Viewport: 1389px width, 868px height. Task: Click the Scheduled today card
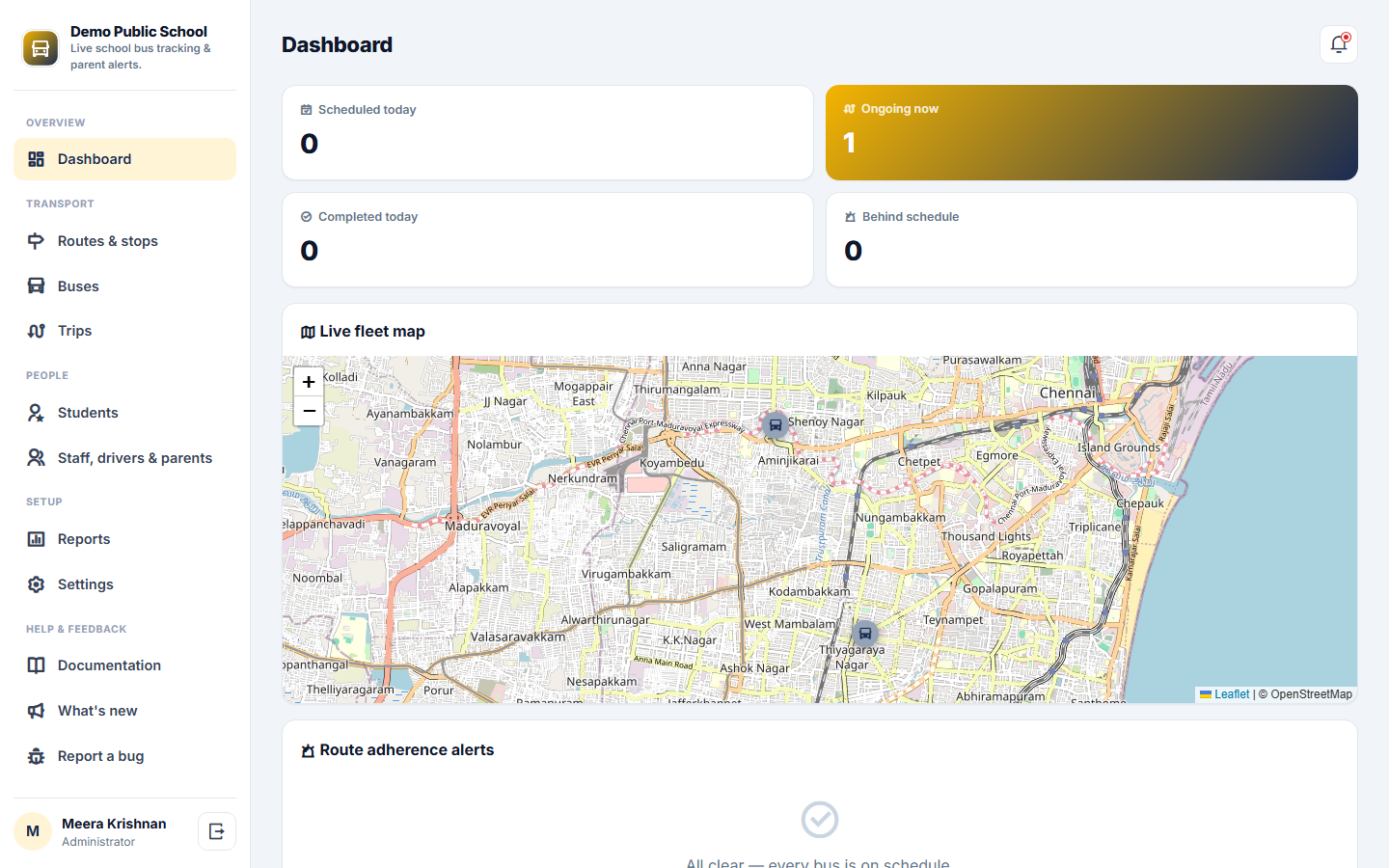pos(548,132)
